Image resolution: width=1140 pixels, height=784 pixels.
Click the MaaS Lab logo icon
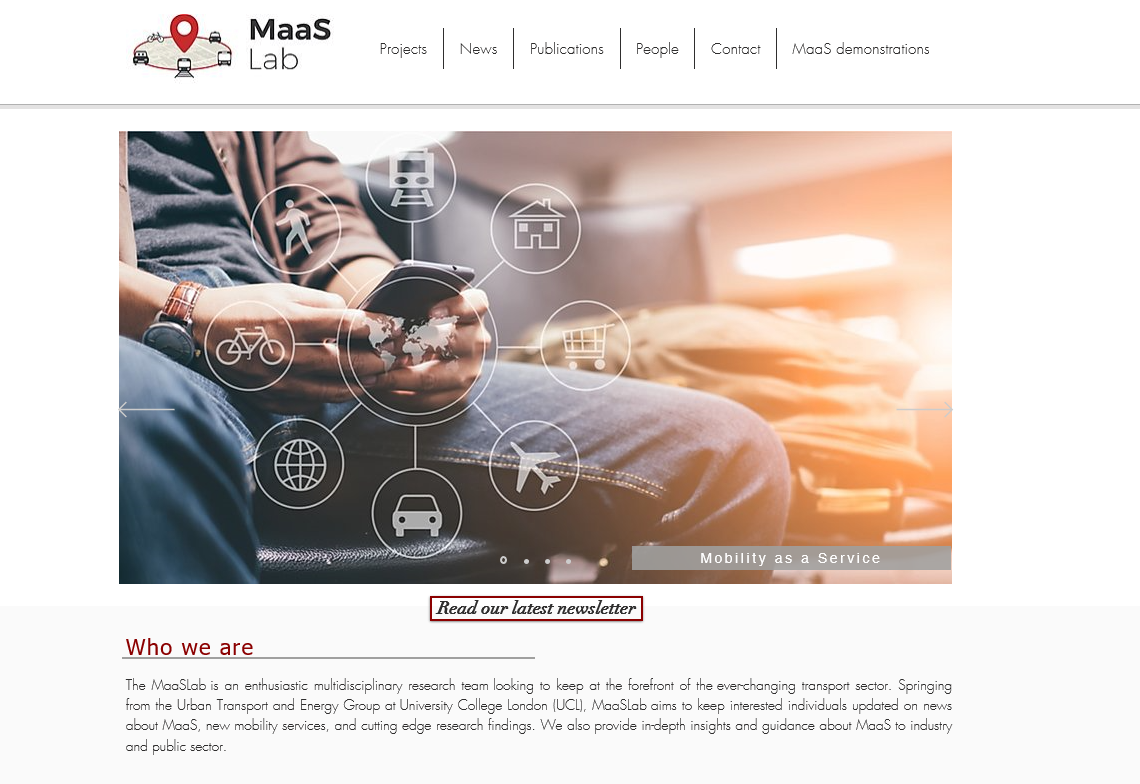point(182,46)
